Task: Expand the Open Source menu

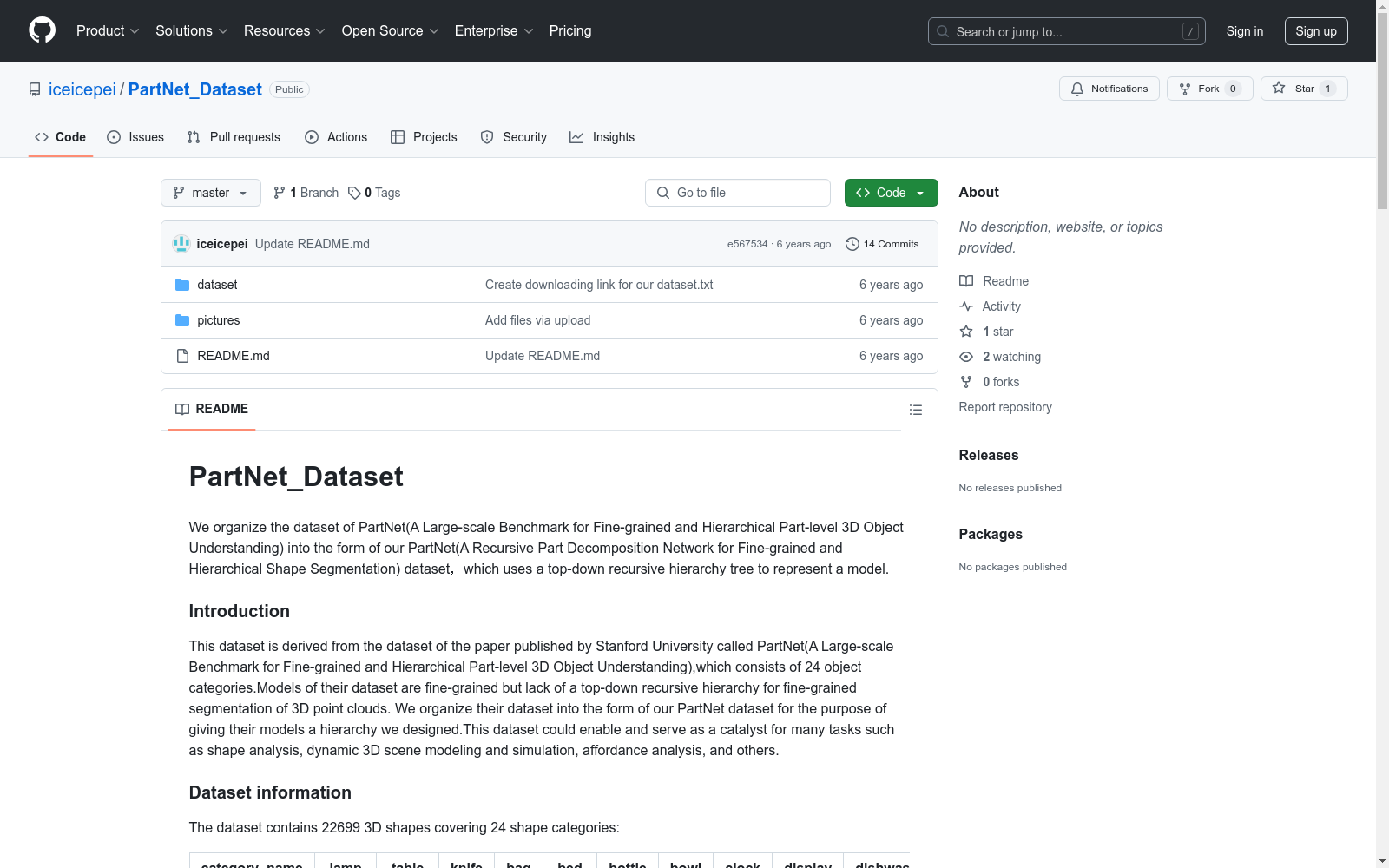Action: pyautogui.click(x=391, y=31)
